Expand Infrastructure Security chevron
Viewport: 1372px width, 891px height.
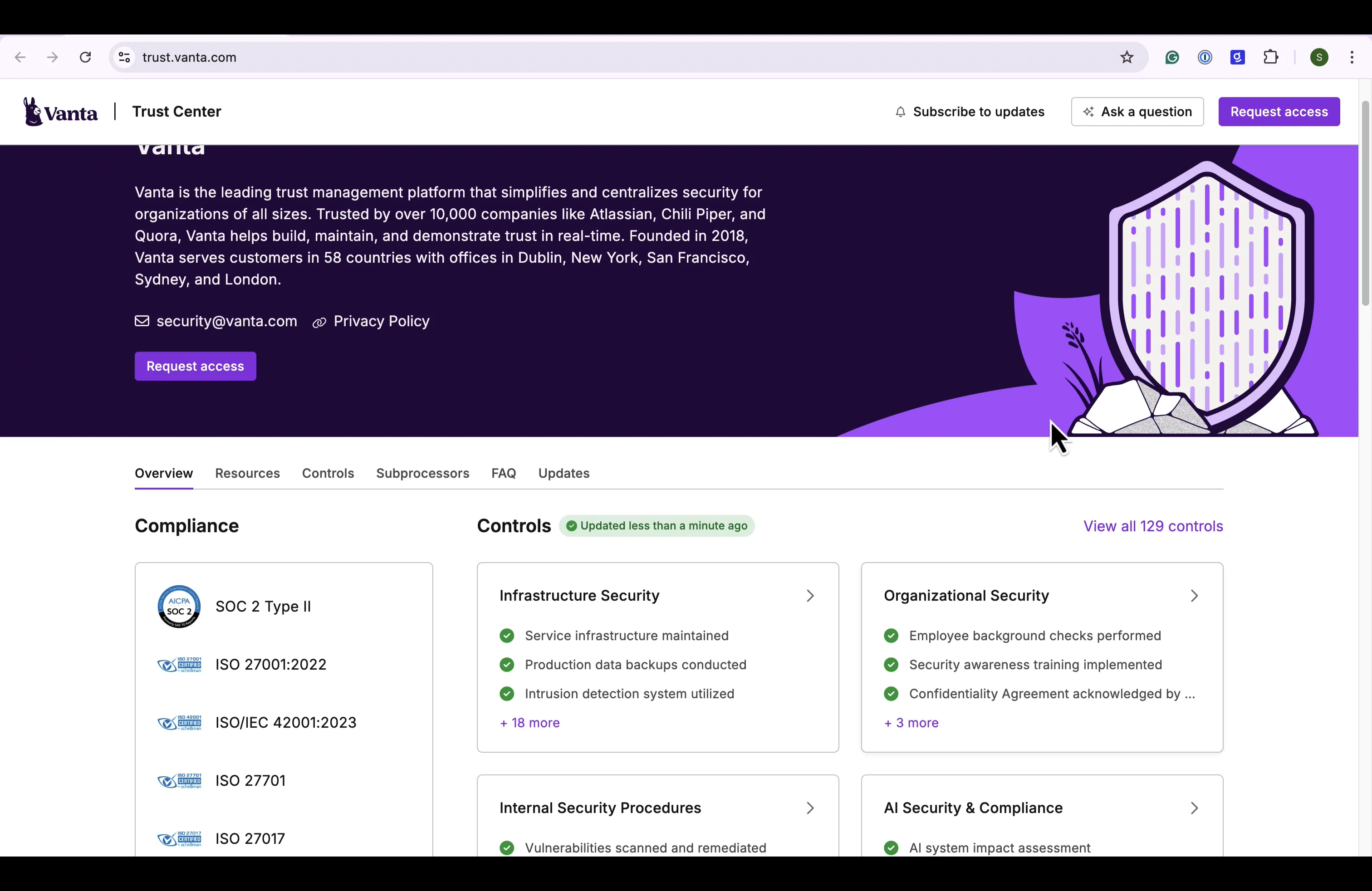click(x=810, y=595)
